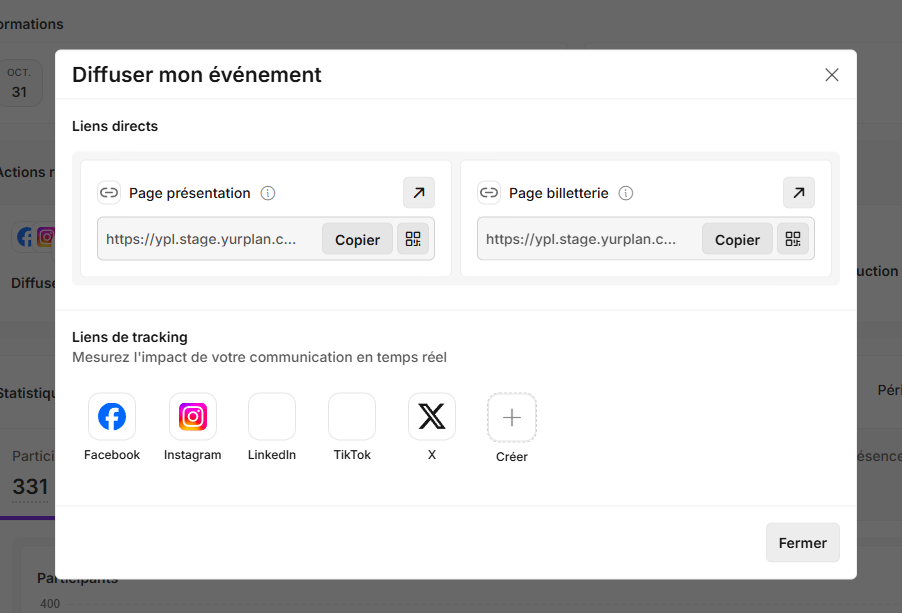Click the Fermer button
The width and height of the screenshot is (902, 613).
point(802,543)
